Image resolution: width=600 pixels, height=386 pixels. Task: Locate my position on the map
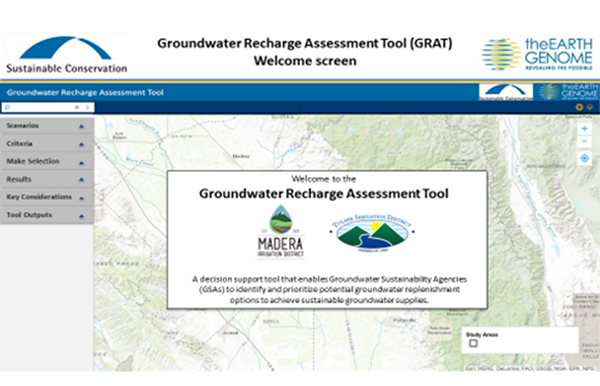click(584, 158)
